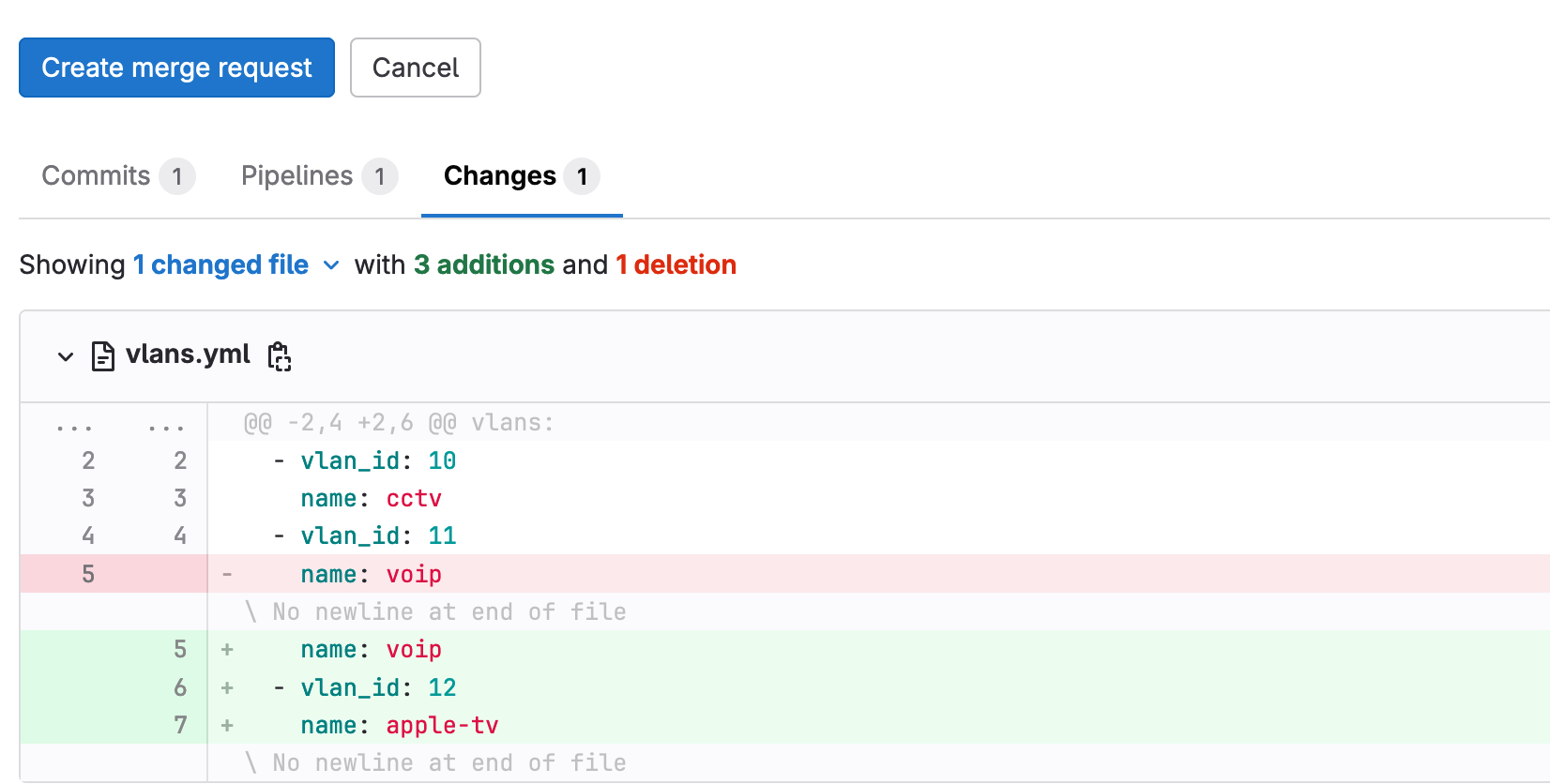This screenshot has height=784, width=1550.
Task: Expand hidden lines using the new-side ellipsis
Action: [x=166, y=424]
